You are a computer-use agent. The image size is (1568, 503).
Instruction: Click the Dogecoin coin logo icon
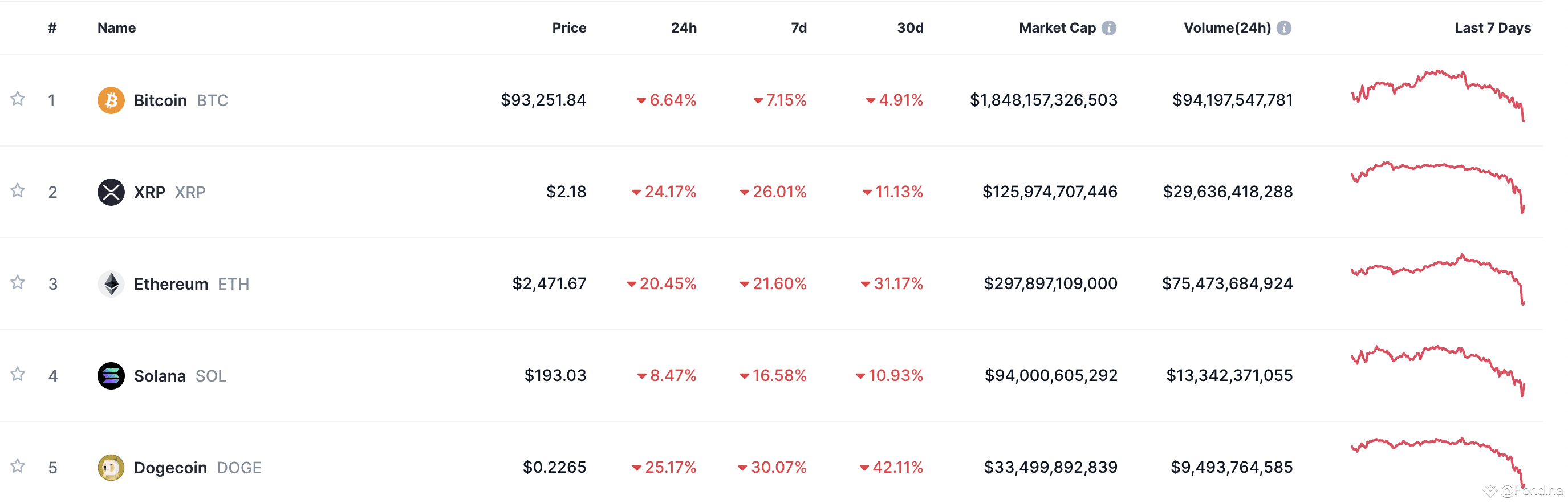coord(111,468)
